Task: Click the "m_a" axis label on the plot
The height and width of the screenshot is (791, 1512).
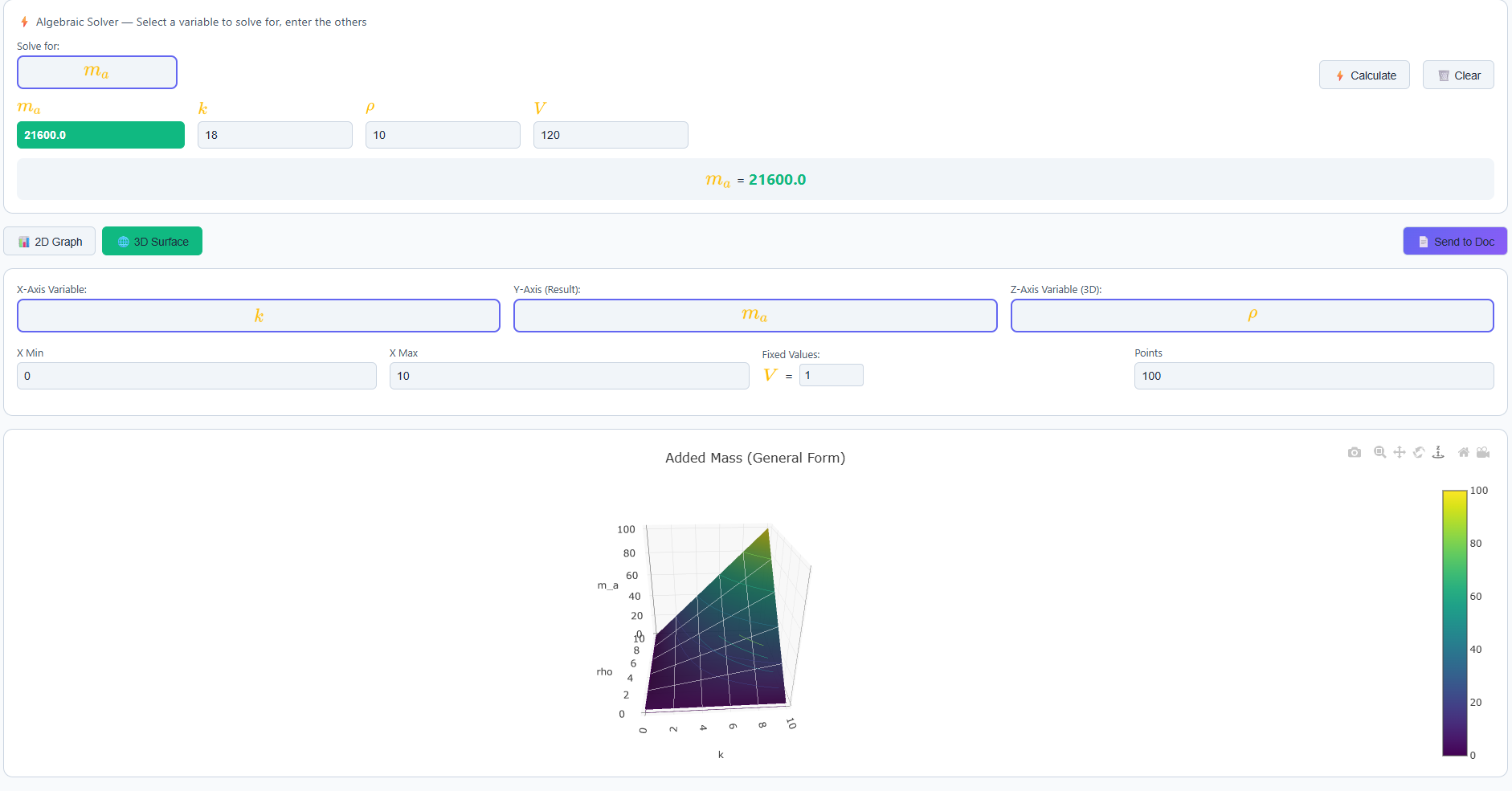Action: click(x=607, y=585)
